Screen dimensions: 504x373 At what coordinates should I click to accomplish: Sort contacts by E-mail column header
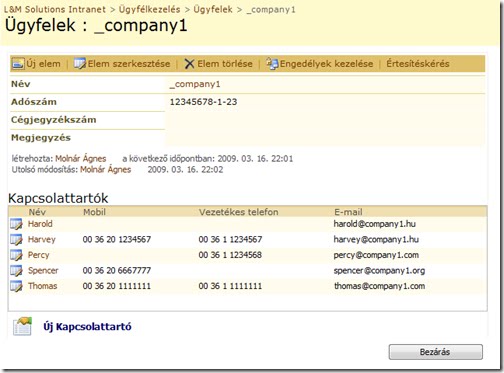pos(348,212)
